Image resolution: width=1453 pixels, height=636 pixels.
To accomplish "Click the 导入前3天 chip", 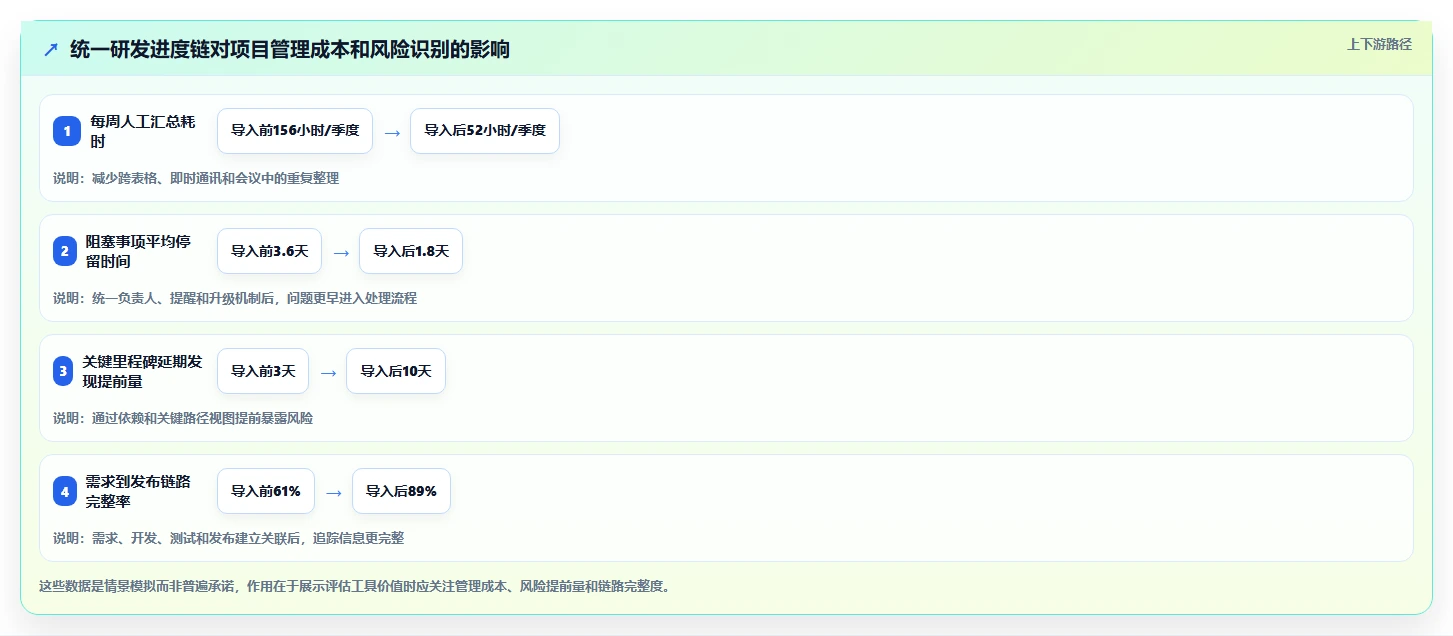I will click(x=263, y=371).
